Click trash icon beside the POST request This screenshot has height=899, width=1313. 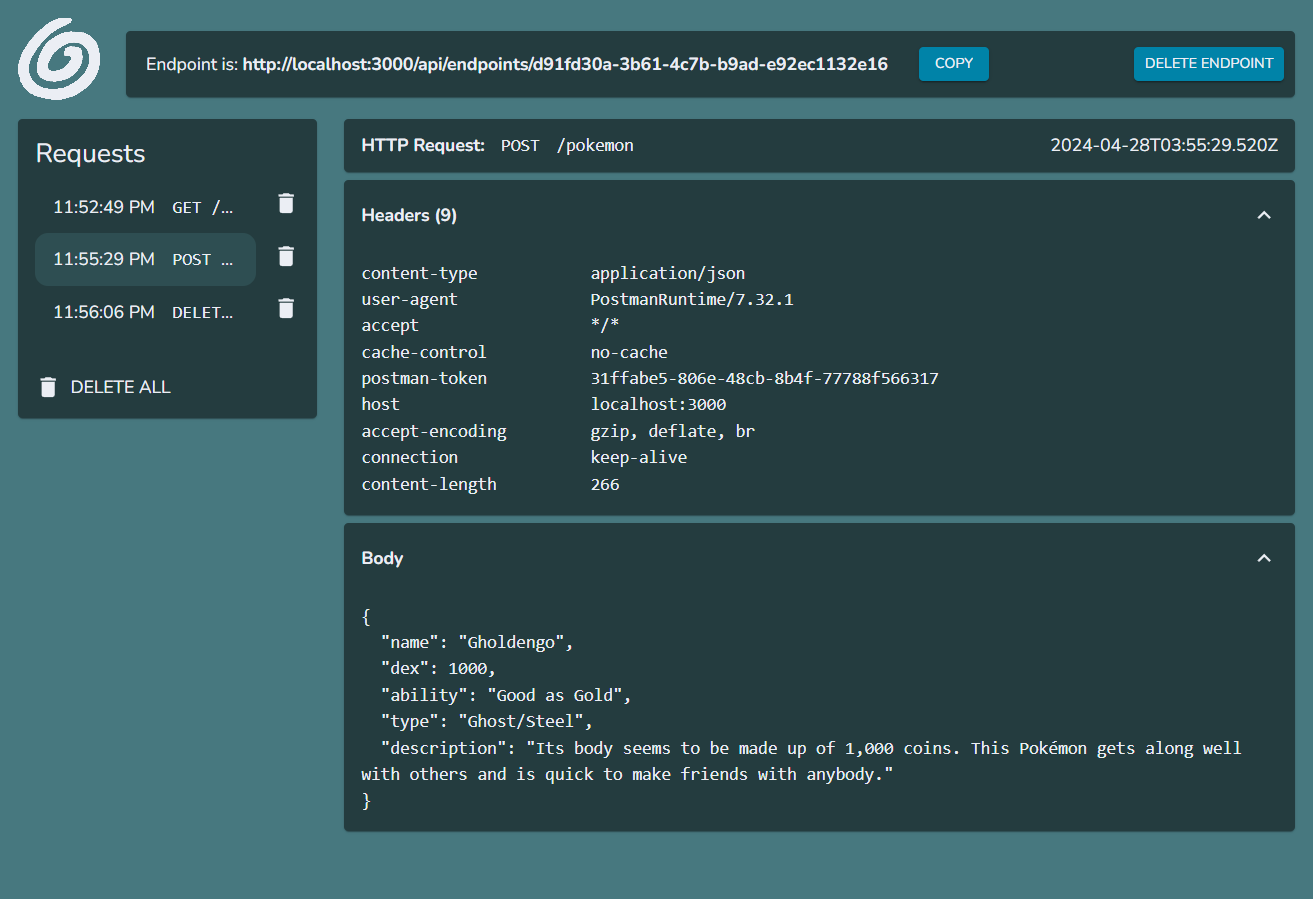(286, 257)
